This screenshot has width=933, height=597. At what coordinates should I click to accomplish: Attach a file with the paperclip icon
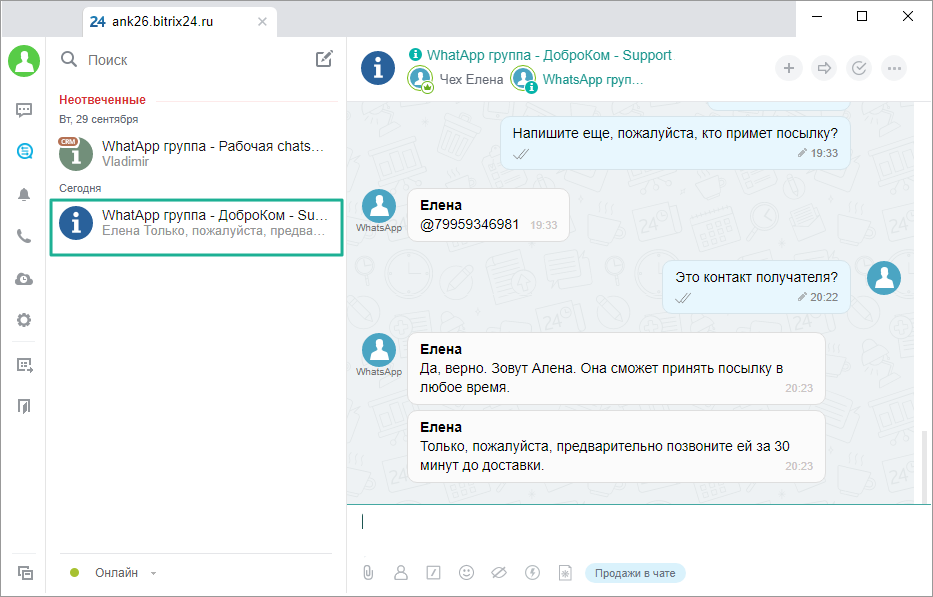coord(368,573)
